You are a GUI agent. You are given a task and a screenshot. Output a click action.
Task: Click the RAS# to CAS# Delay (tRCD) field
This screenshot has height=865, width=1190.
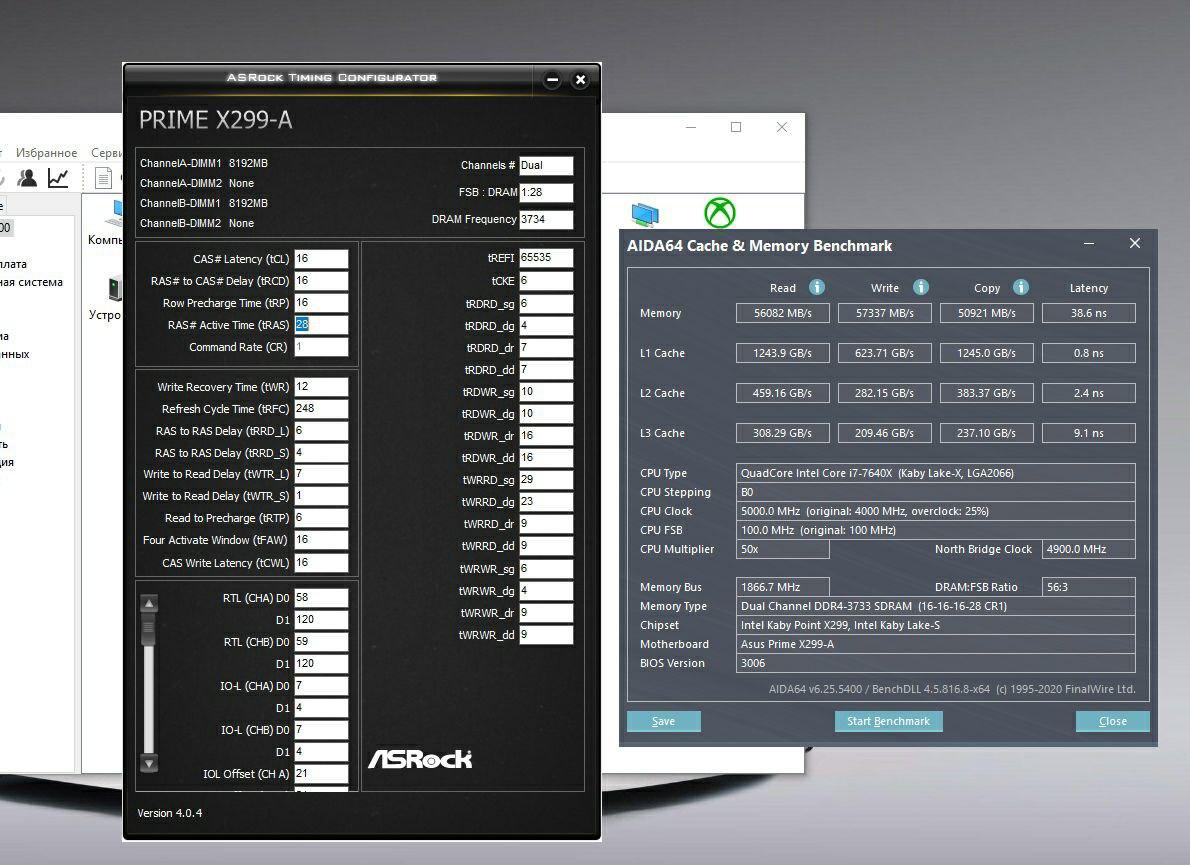321,281
